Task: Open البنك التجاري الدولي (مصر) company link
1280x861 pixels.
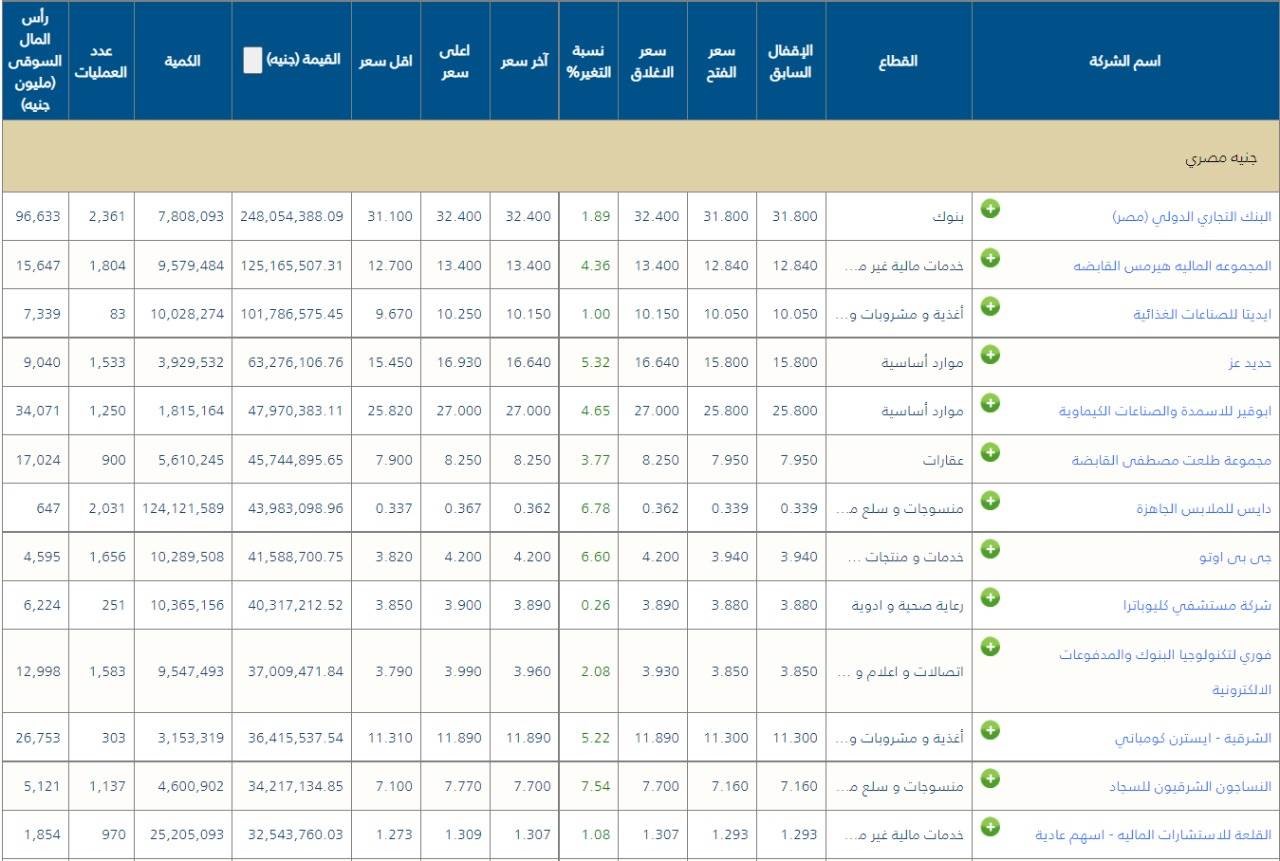Action: [x=1192, y=217]
